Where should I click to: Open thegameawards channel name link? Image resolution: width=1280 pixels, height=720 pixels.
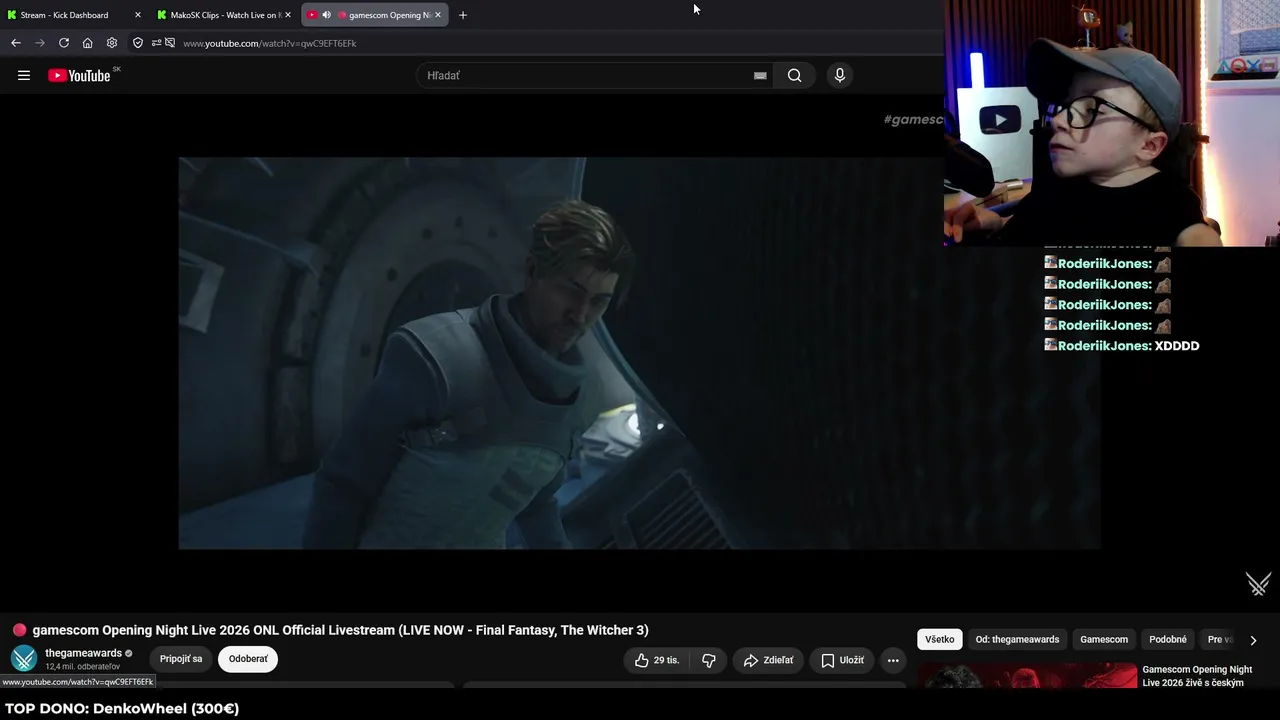[83, 653]
